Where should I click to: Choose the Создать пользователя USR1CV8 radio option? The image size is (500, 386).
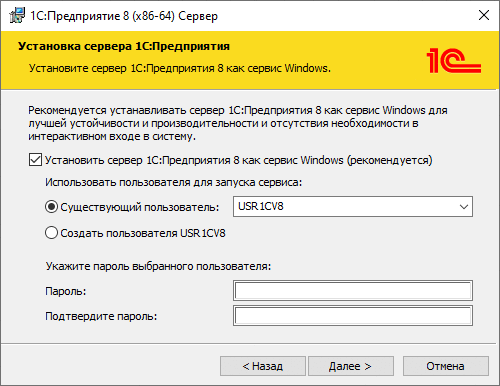tap(51, 233)
